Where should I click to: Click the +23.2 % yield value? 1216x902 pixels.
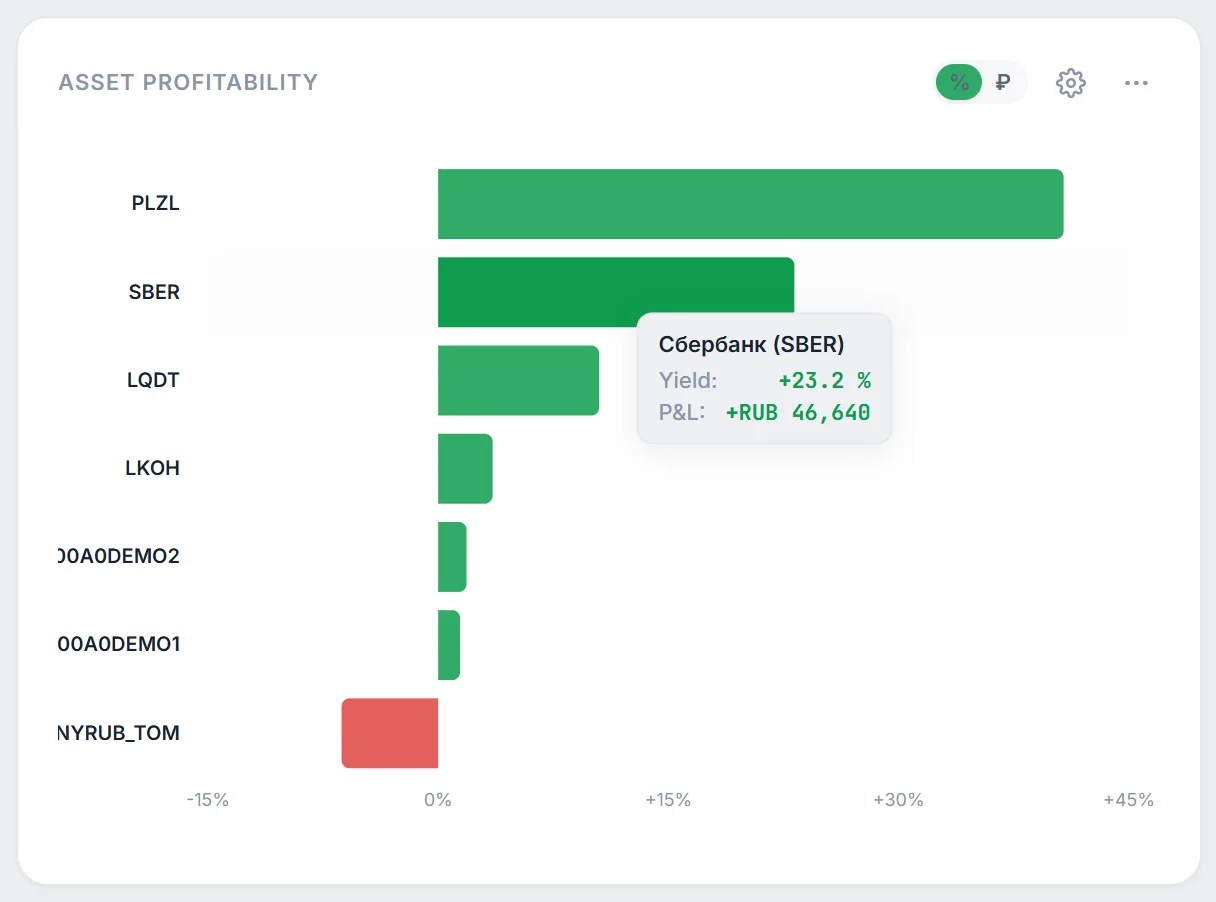click(824, 380)
